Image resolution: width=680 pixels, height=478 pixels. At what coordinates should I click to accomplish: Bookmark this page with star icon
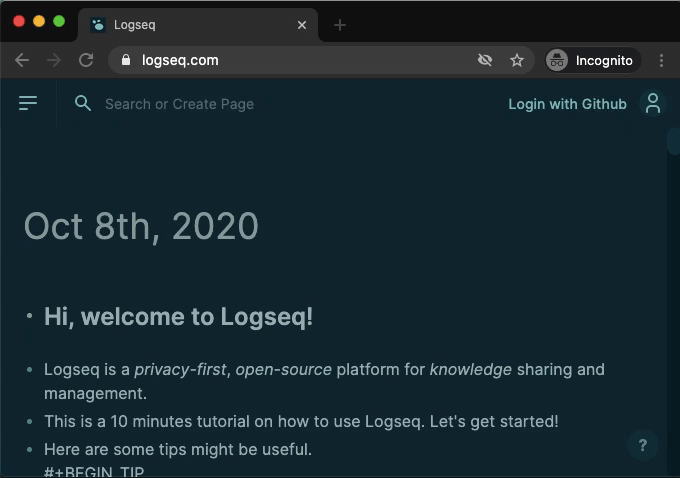pos(517,60)
